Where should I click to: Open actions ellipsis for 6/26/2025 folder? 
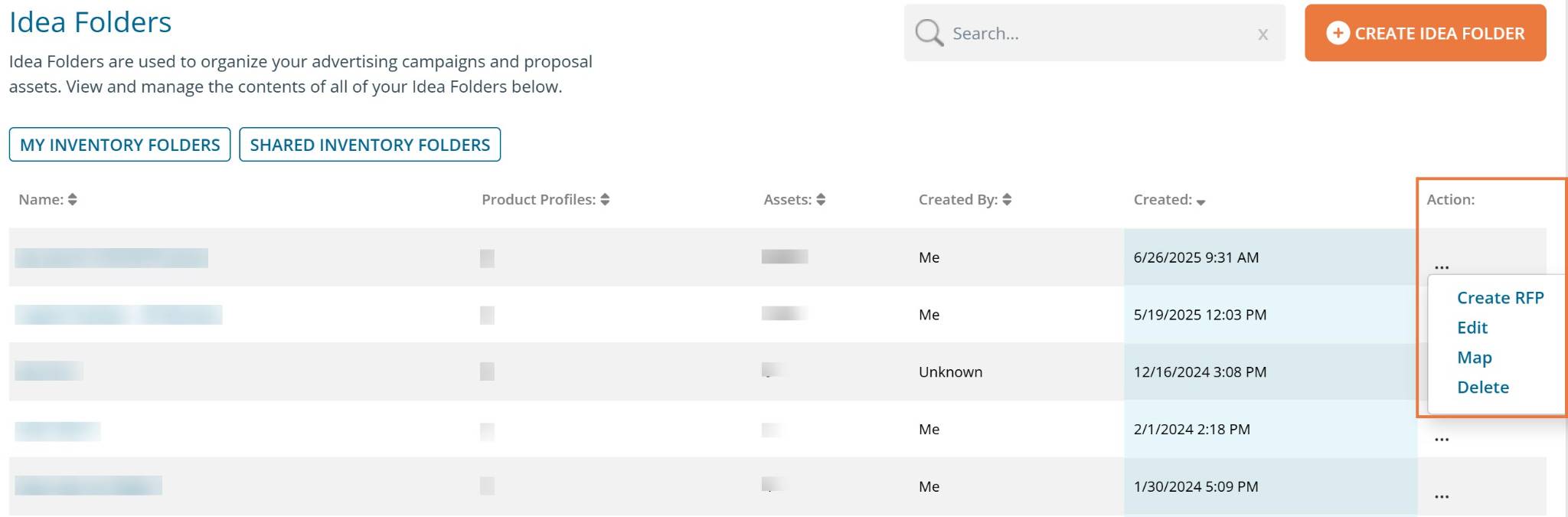pos(1442,266)
